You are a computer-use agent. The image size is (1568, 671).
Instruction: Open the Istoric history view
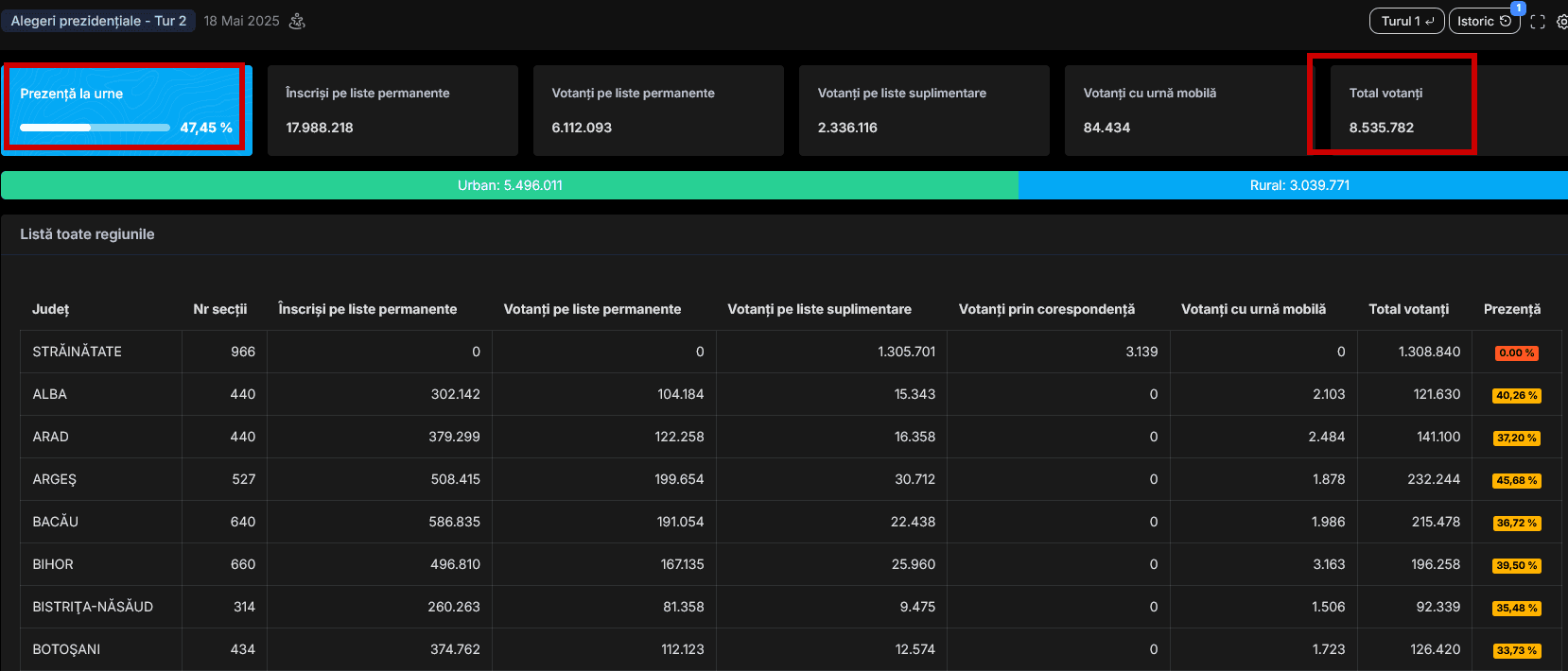(1483, 21)
